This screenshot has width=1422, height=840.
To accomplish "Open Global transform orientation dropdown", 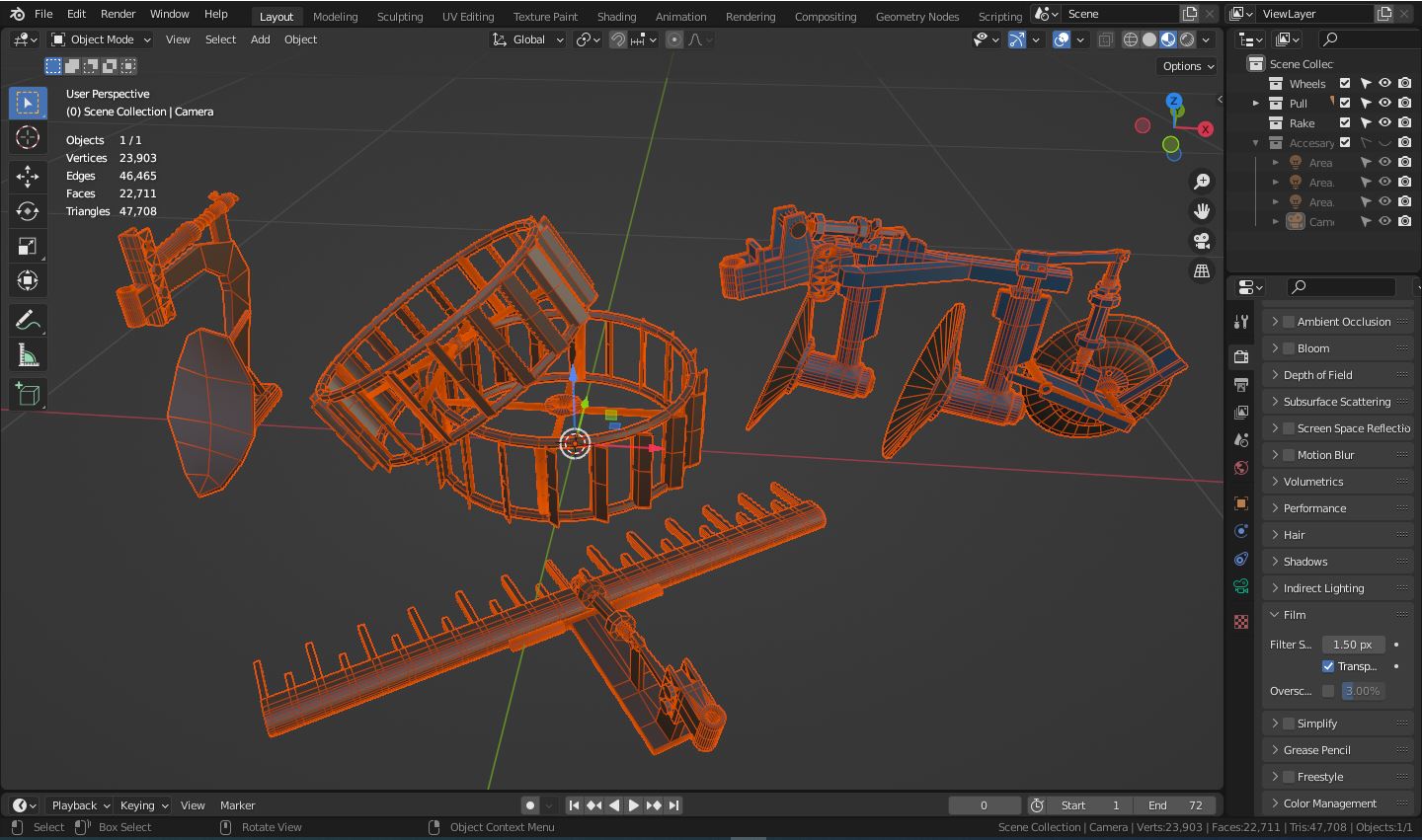I will click(x=528, y=39).
